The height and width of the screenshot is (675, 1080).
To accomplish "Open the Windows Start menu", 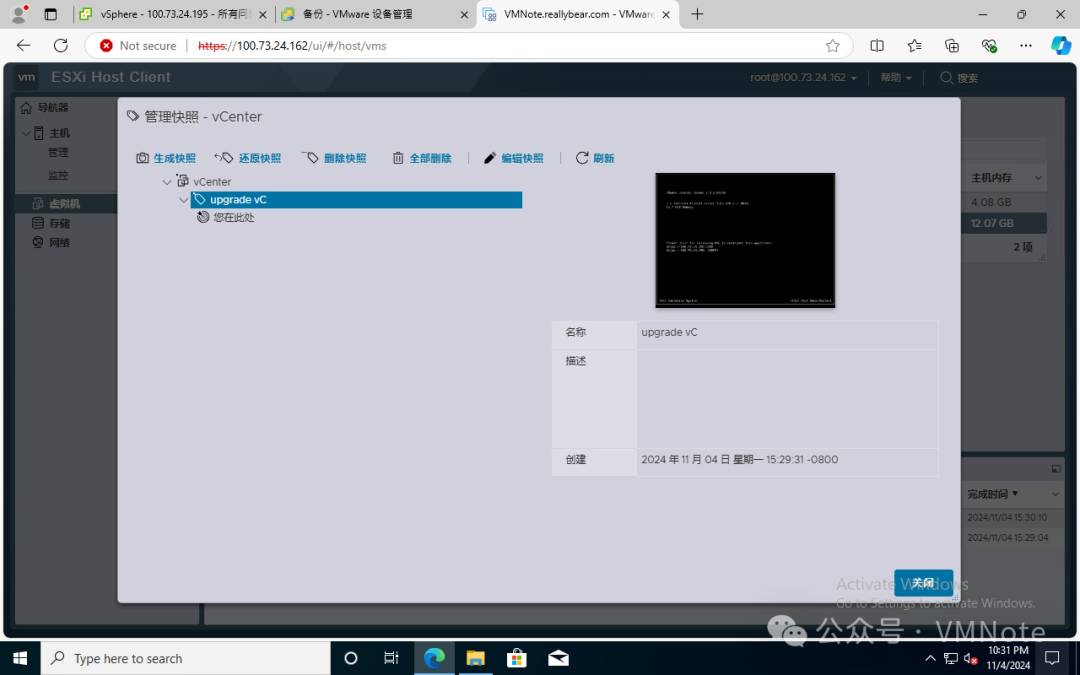I will point(20,658).
